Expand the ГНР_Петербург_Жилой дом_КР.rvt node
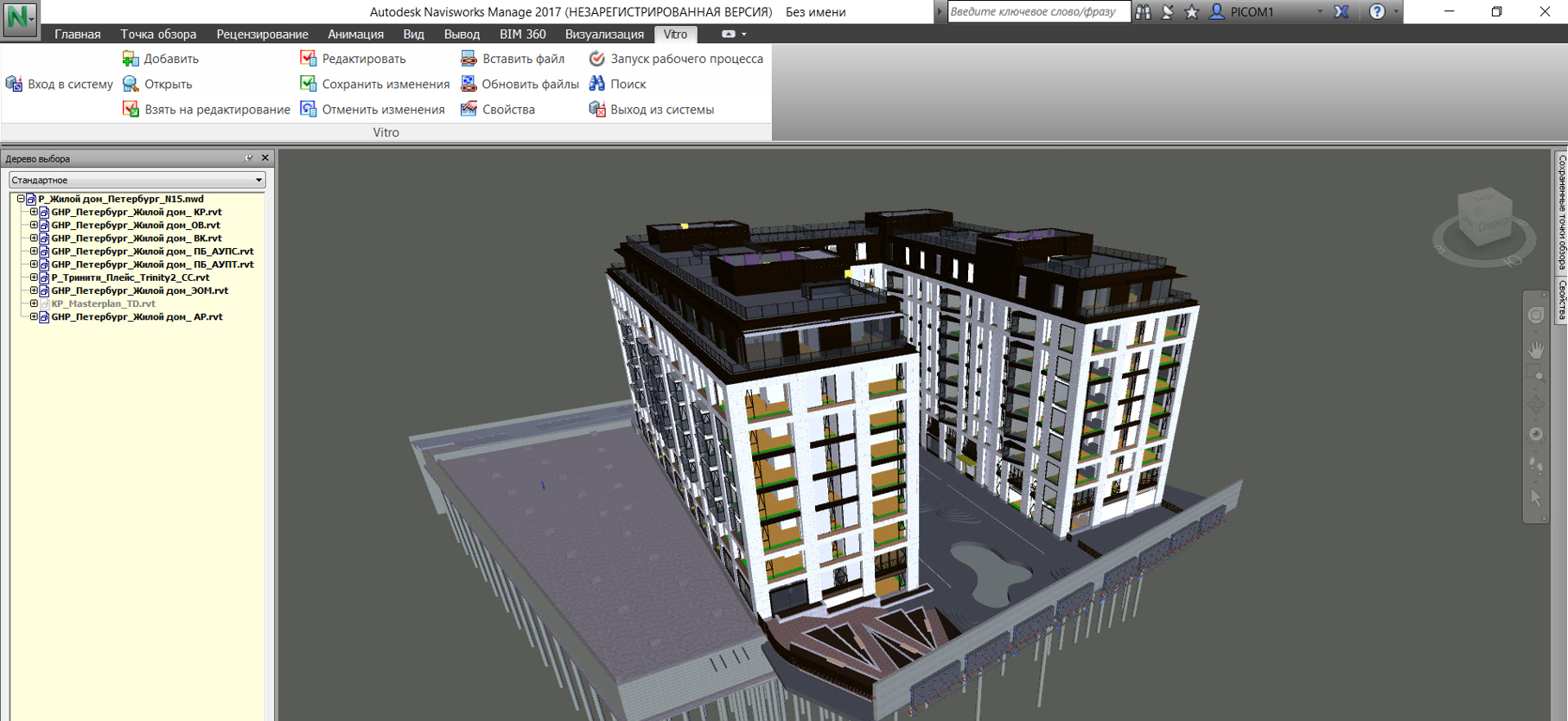 [x=34, y=212]
